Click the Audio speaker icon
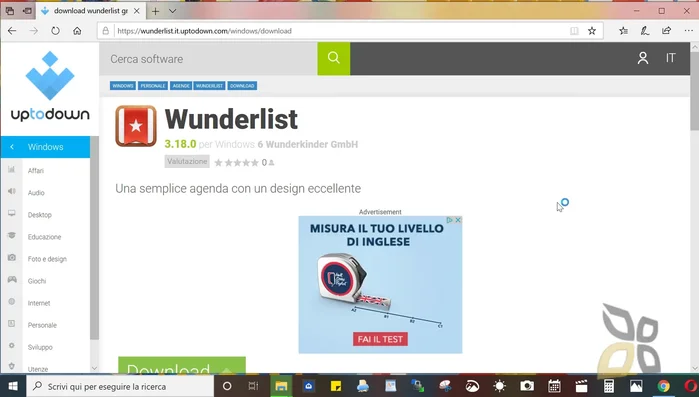Image resolution: width=699 pixels, height=397 pixels. [x=12, y=191]
